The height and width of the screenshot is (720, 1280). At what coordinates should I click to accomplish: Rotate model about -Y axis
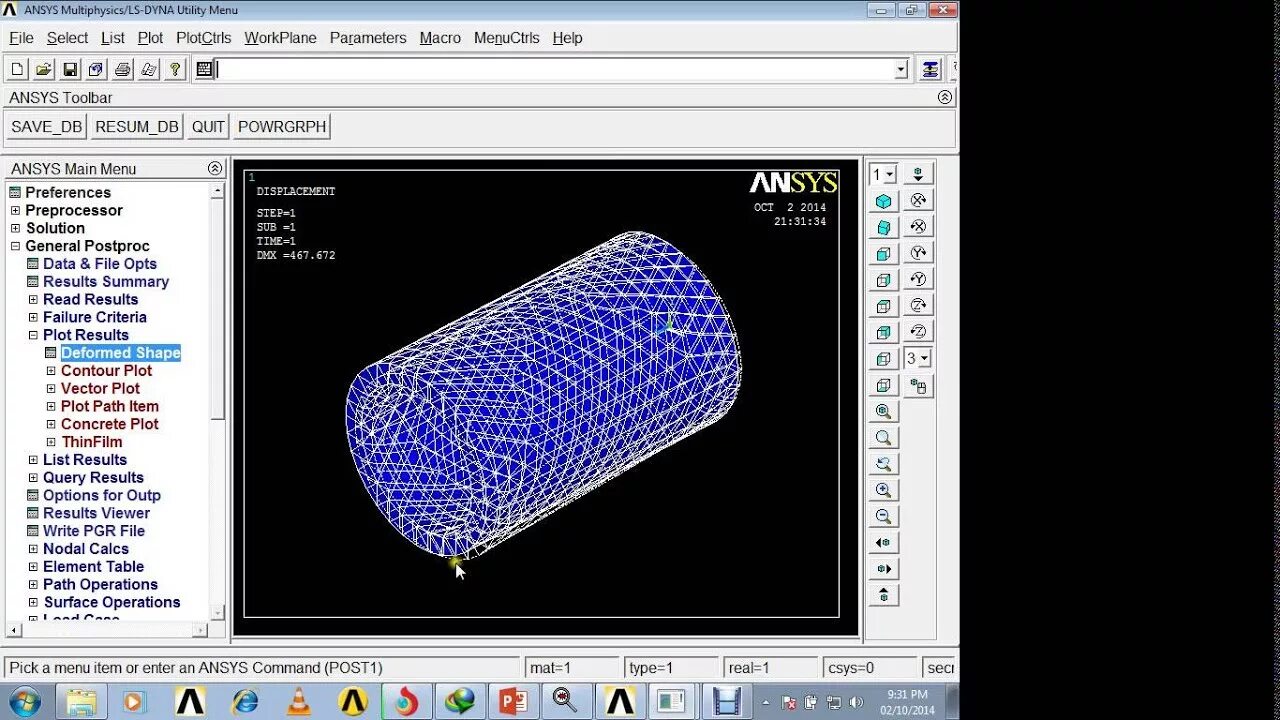[918, 279]
